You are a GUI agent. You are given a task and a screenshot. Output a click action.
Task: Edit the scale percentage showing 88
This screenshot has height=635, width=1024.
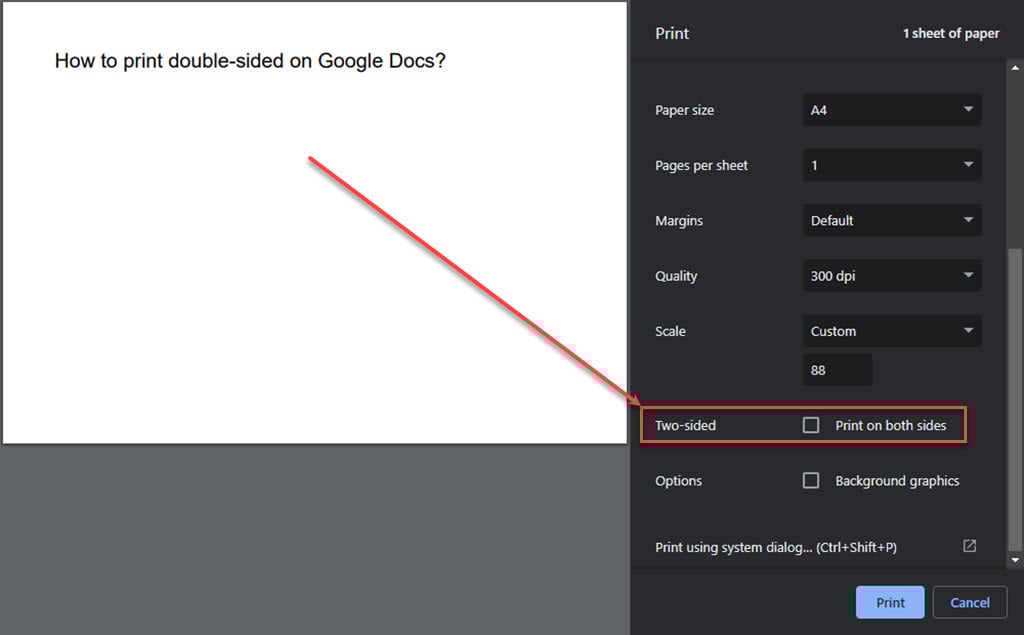(836, 369)
